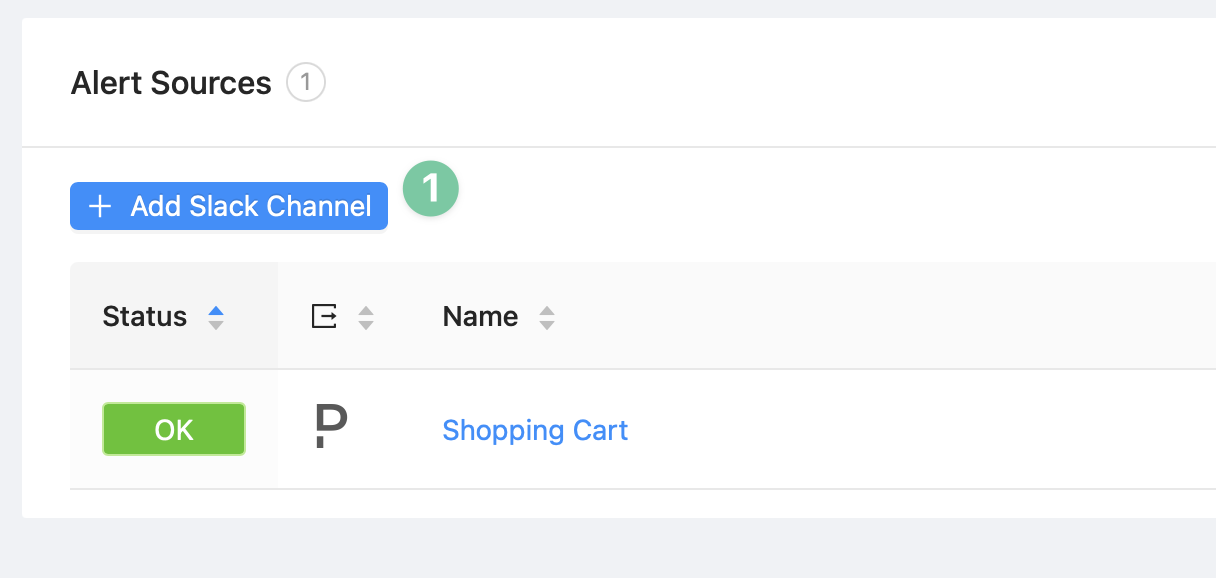The image size is (1216, 578).
Task: Click the Status descending sort arrow
Action: coord(216,325)
